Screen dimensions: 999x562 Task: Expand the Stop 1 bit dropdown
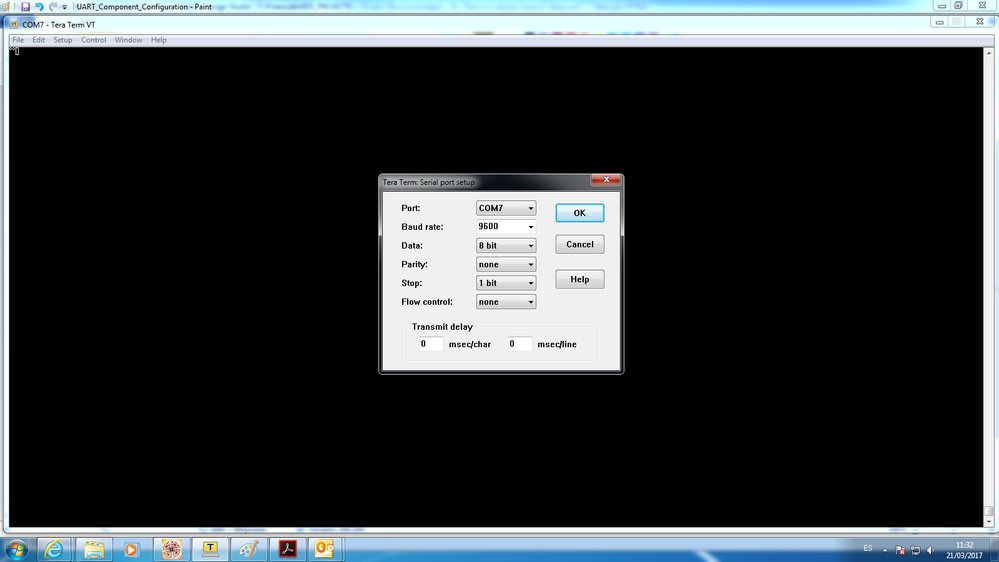tap(506, 284)
